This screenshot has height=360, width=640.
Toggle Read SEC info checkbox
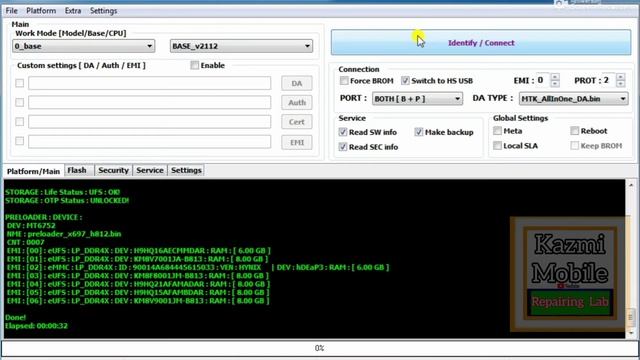coord(343,147)
